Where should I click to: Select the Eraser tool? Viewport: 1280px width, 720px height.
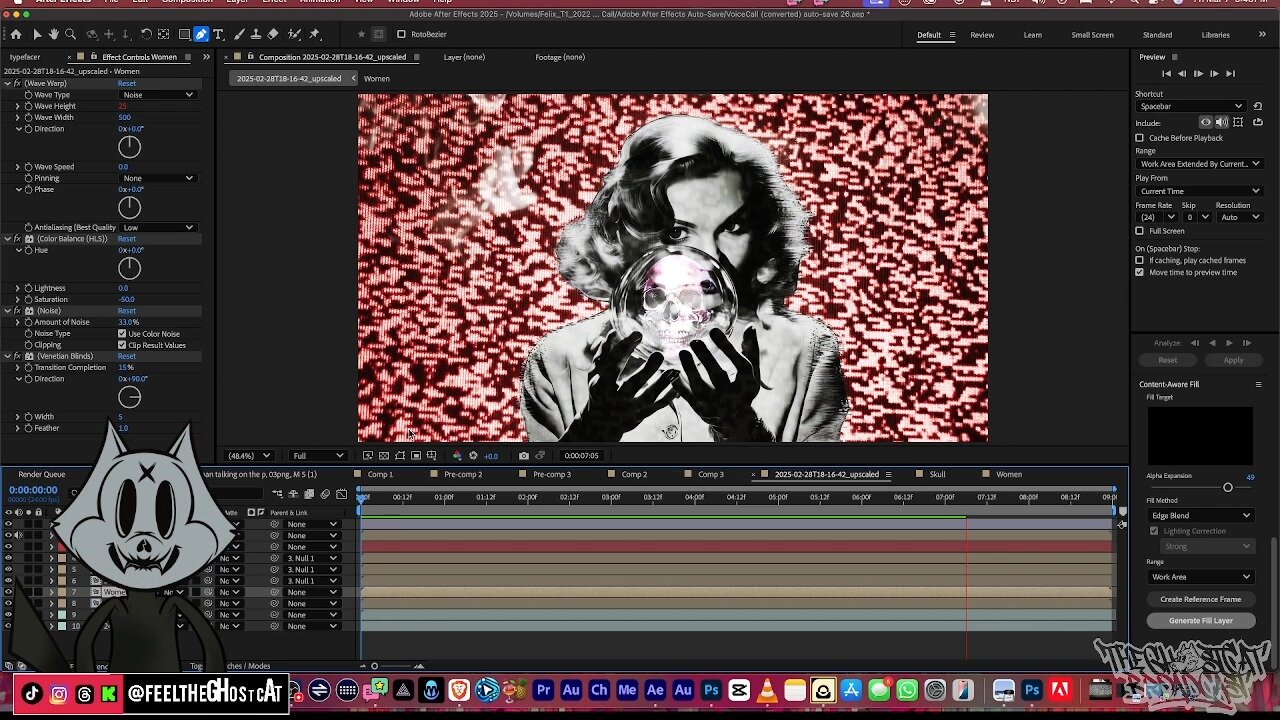point(273,34)
